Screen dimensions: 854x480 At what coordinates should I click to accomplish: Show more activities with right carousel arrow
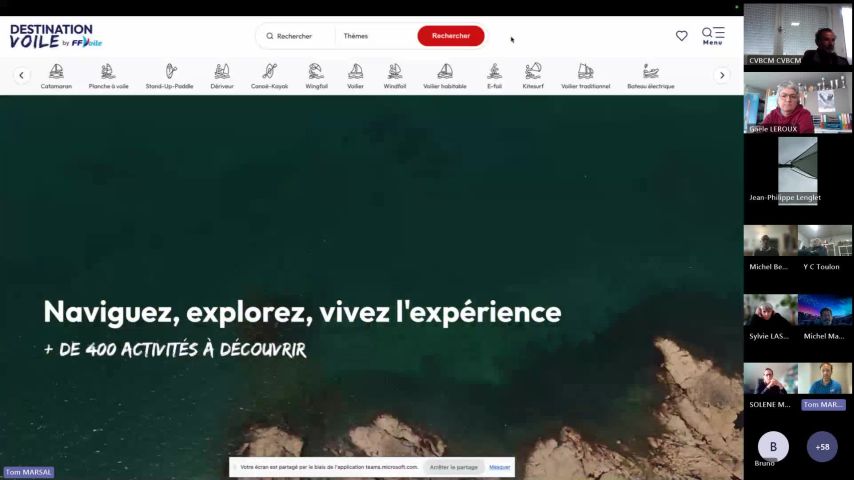[x=722, y=75]
